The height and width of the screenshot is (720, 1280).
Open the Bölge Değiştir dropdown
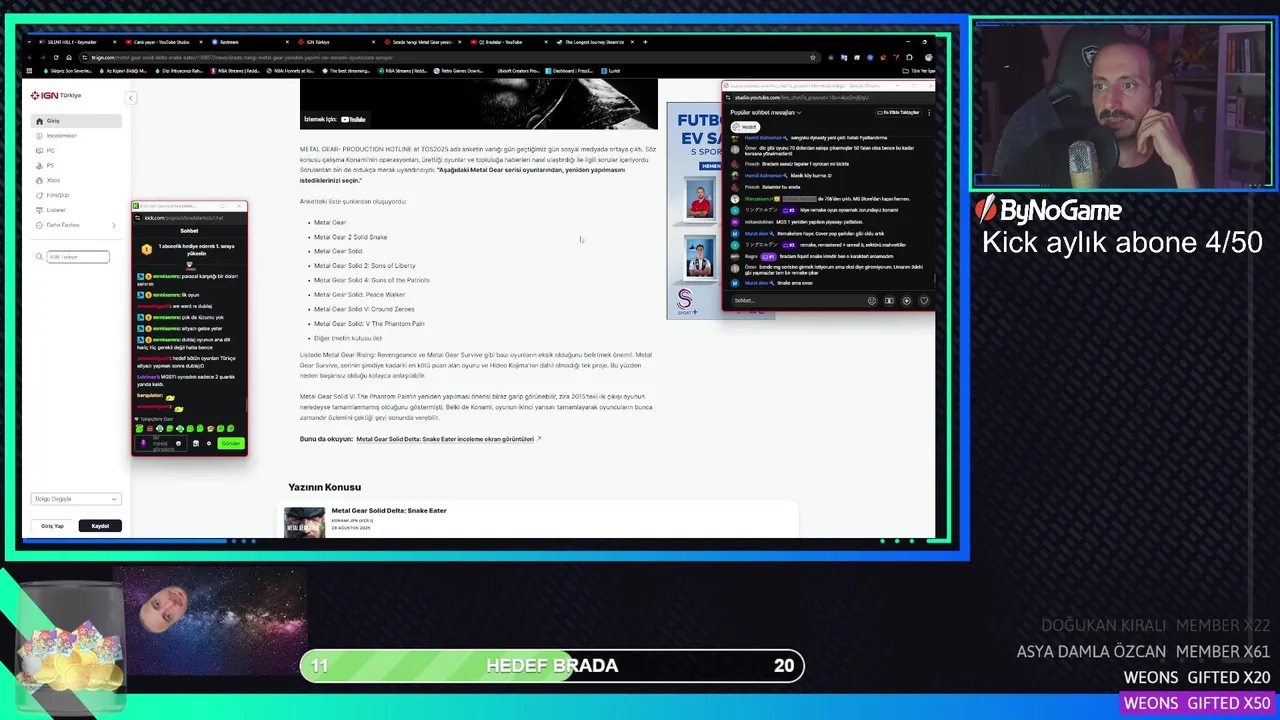click(x=76, y=499)
